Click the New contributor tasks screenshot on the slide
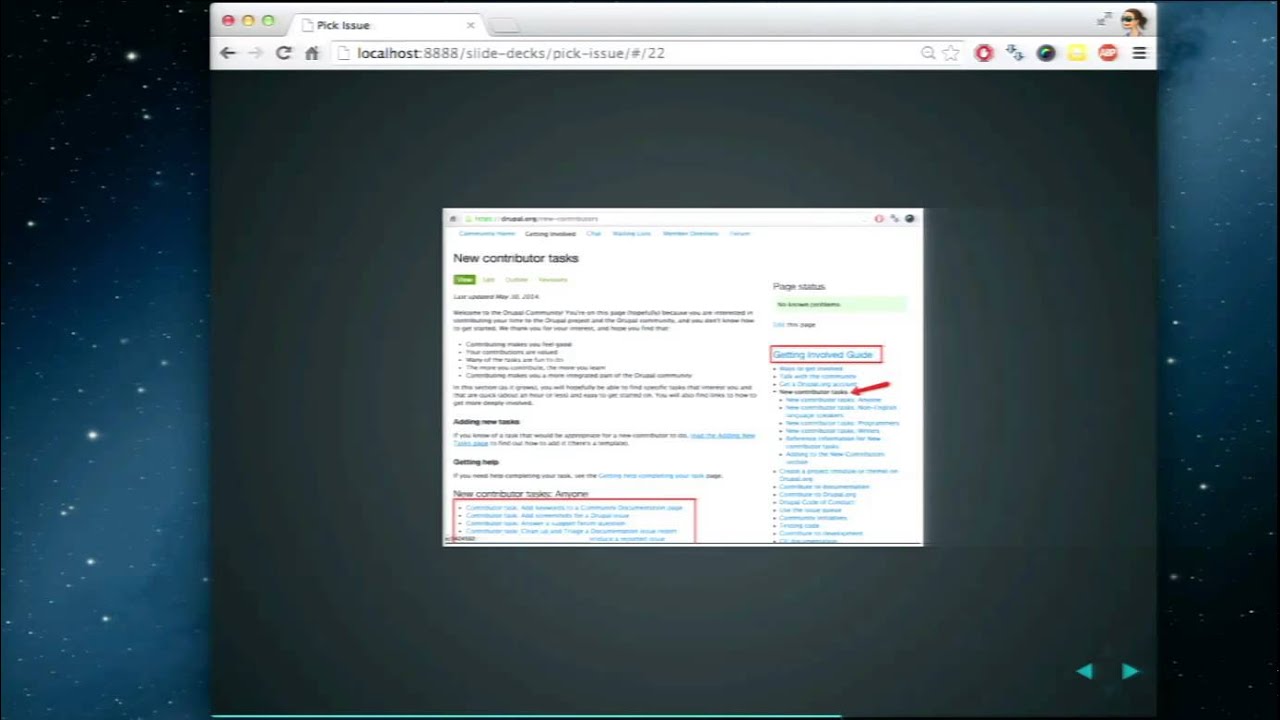1280x720 pixels. tap(683, 377)
